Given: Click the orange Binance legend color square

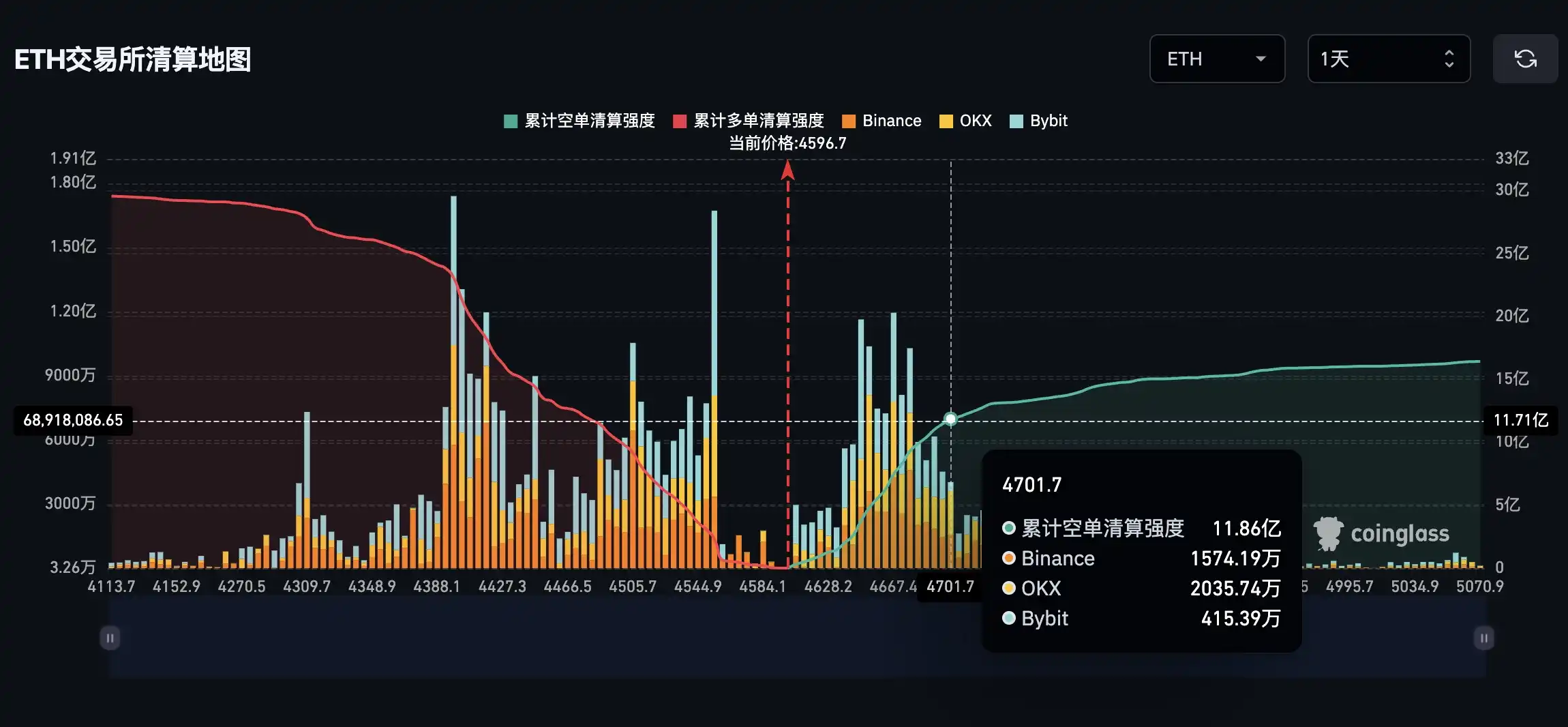Looking at the screenshot, I should pyautogui.click(x=849, y=121).
